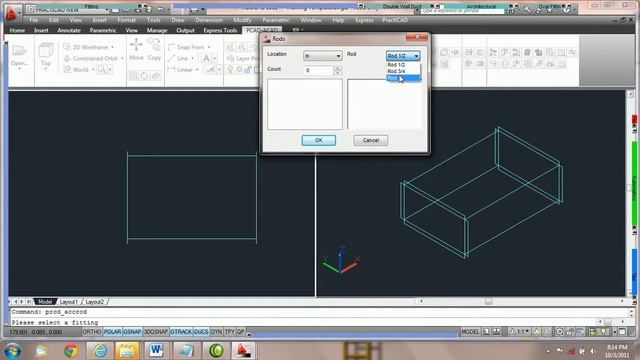Toggle TPY in status bar
Viewport: 640px width, 360px height.
pos(230,332)
